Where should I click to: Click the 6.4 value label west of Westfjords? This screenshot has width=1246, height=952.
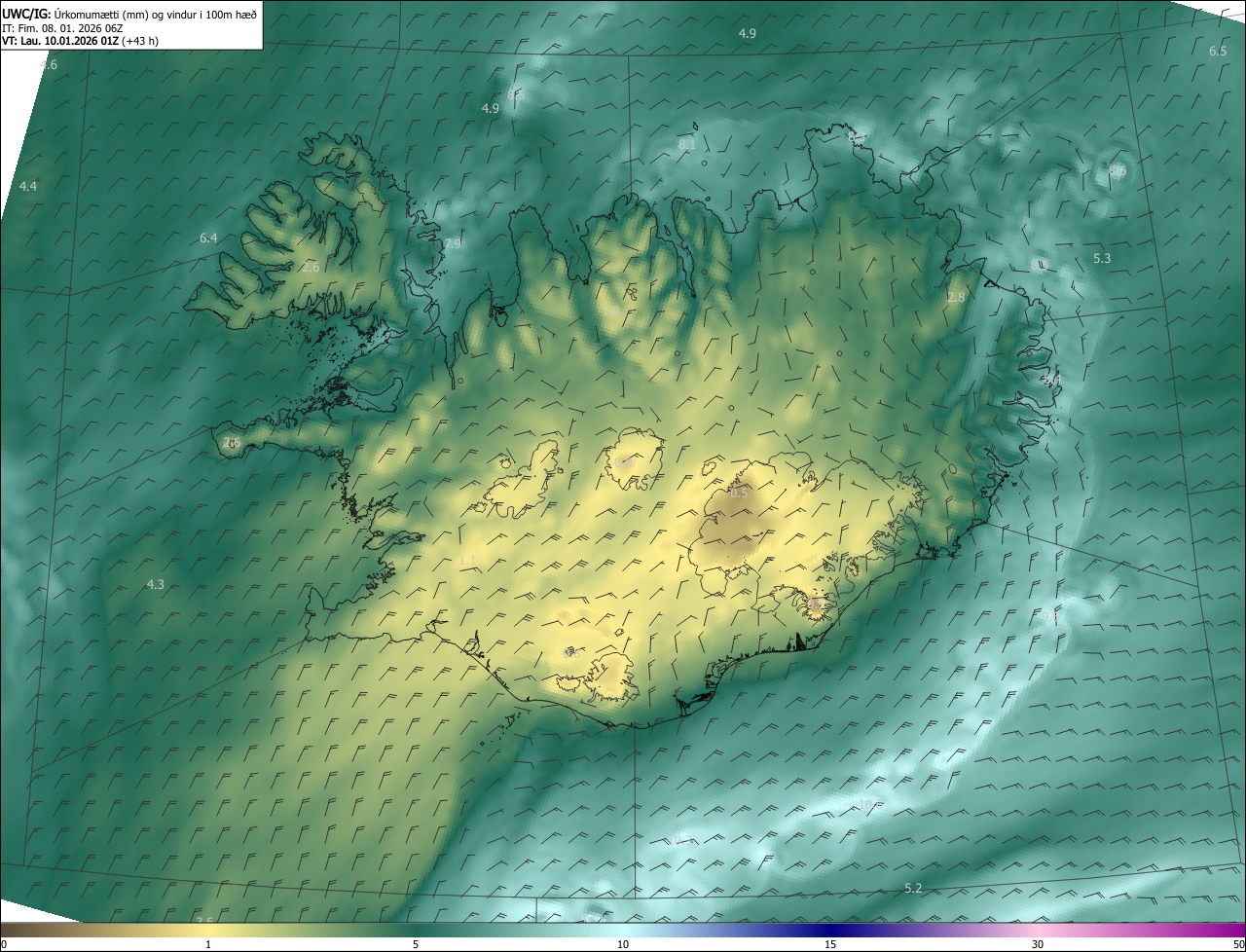point(208,238)
